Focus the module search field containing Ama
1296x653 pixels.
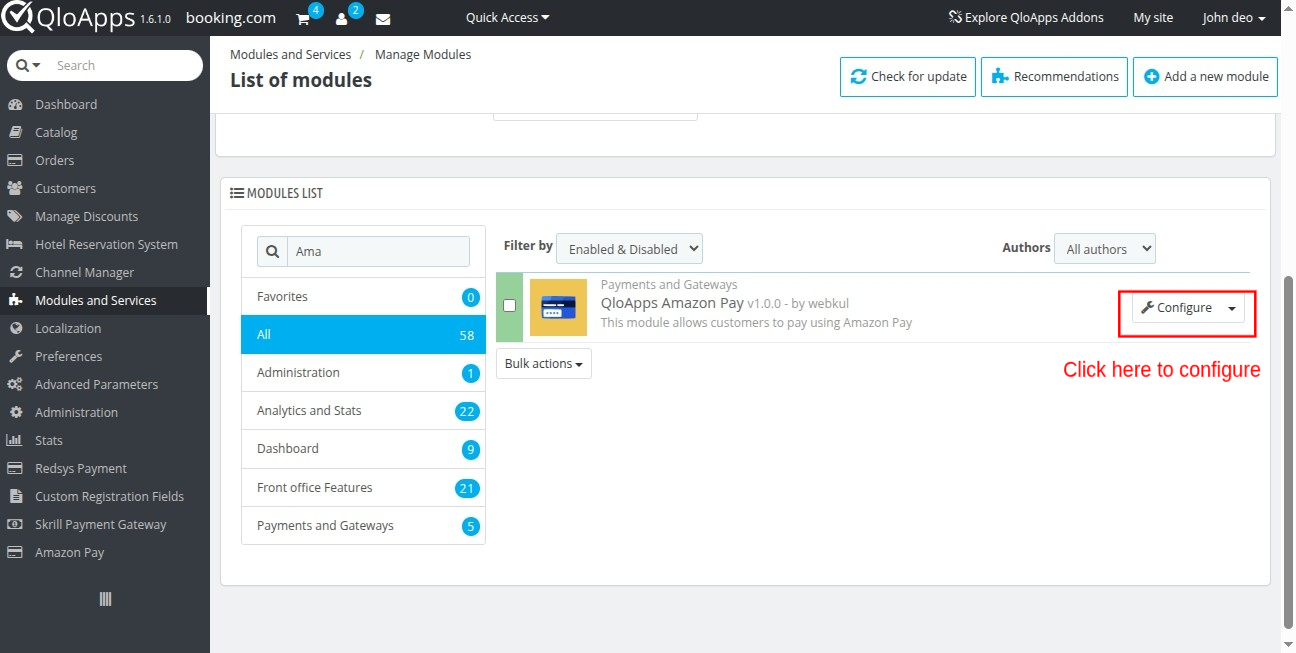(378, 251)
